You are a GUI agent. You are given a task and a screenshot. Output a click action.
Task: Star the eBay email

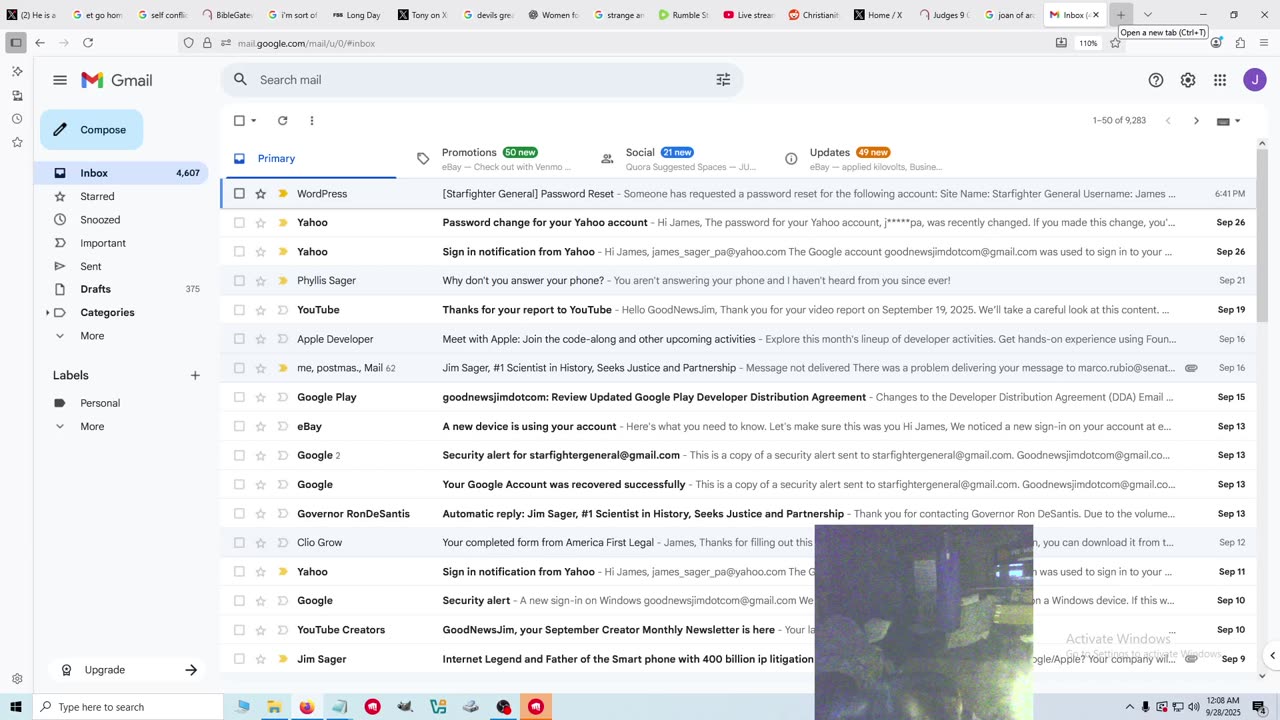tap(261, 426)
